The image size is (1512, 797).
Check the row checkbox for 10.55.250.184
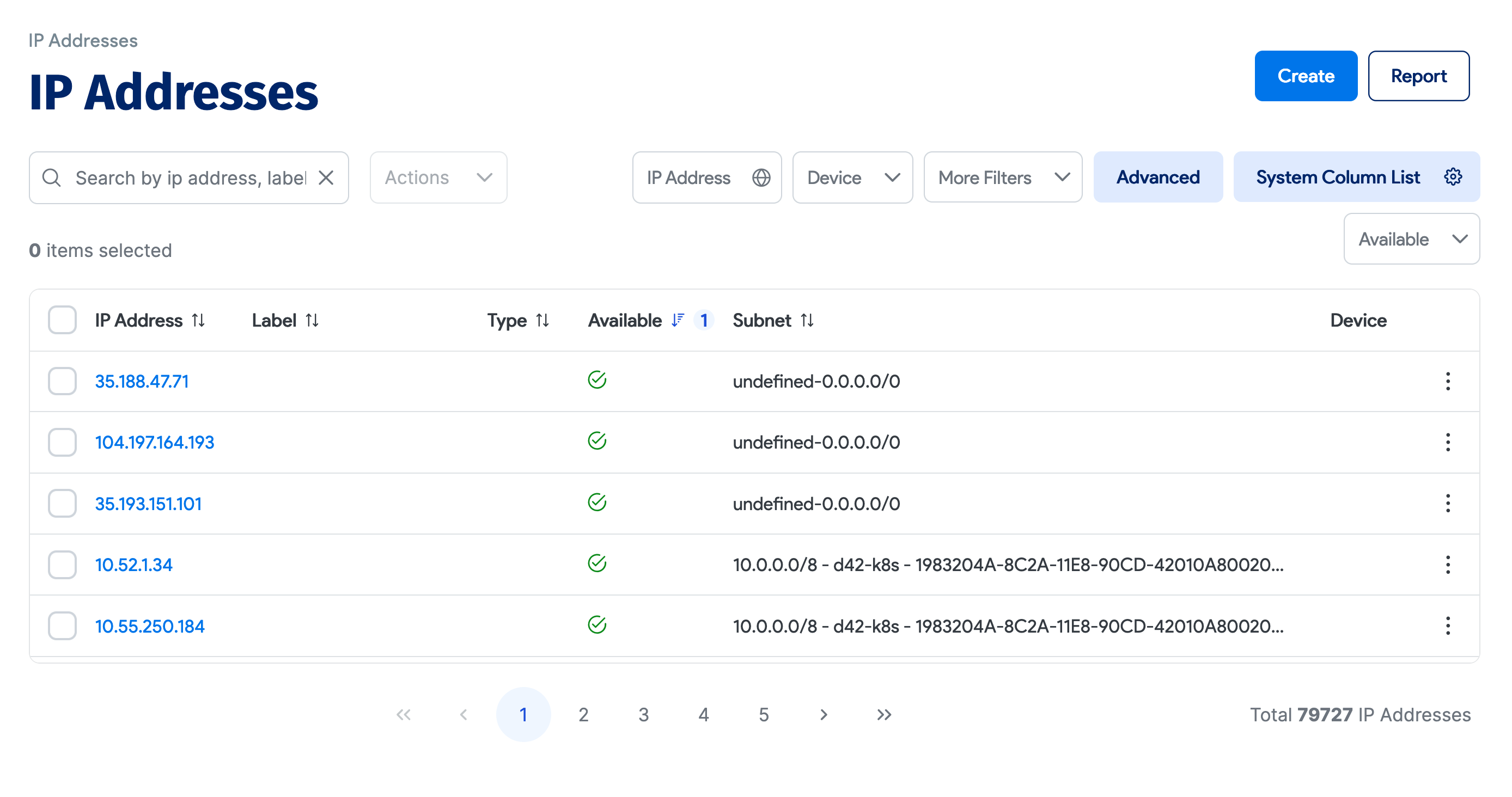(x=62, y=626)
